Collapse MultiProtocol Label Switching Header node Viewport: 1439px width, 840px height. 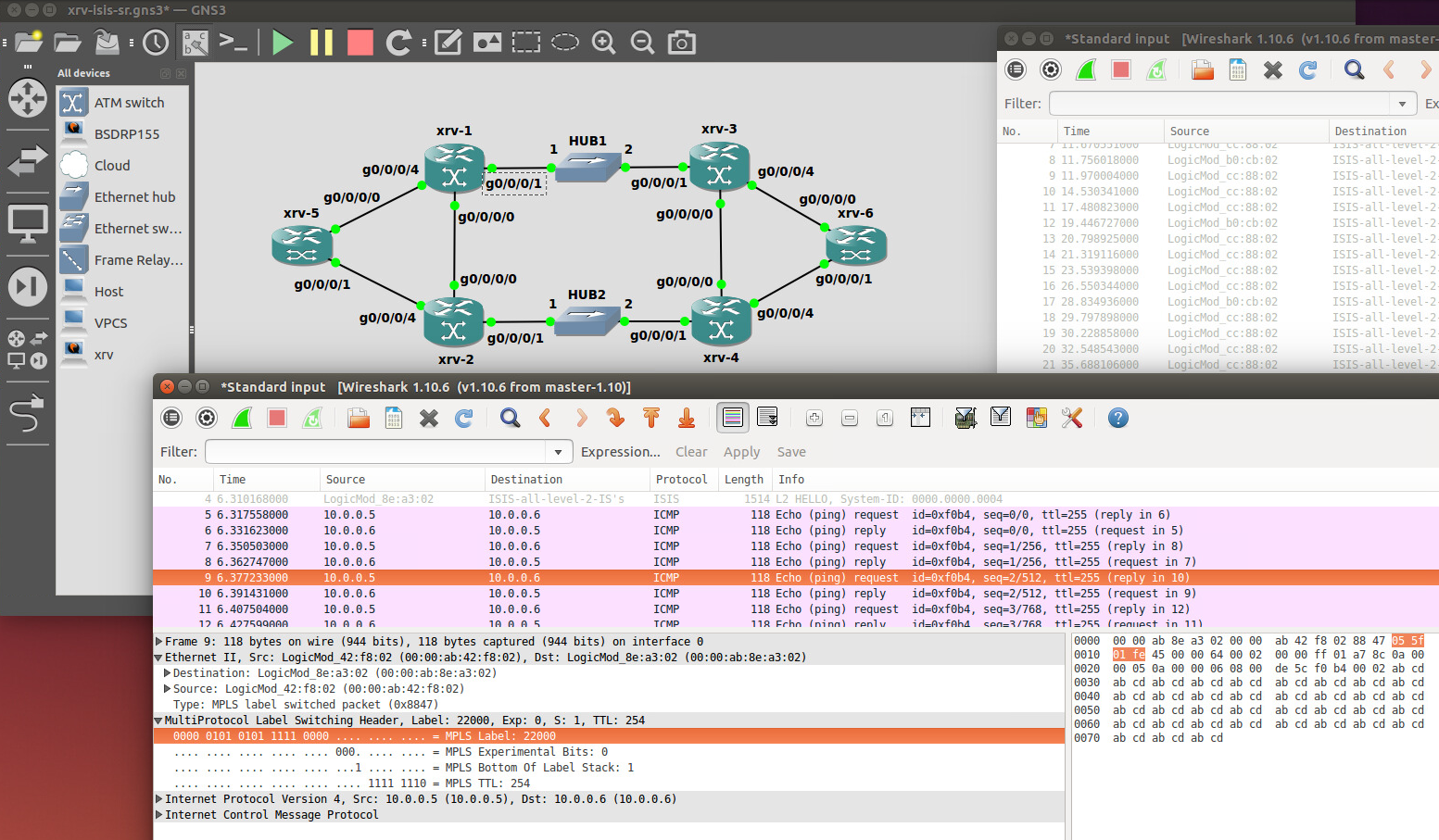coord(159,721)
